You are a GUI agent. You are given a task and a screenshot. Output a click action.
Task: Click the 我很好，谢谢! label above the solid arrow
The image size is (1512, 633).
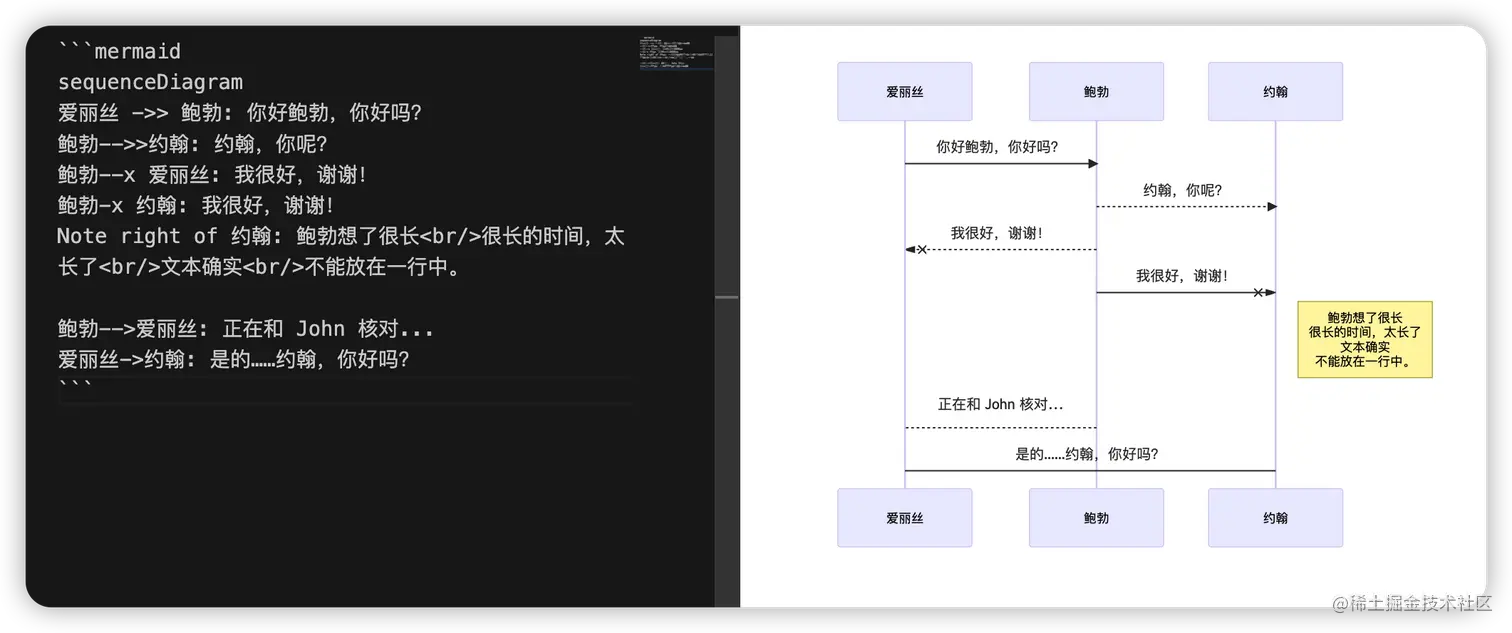(1182, 276)
